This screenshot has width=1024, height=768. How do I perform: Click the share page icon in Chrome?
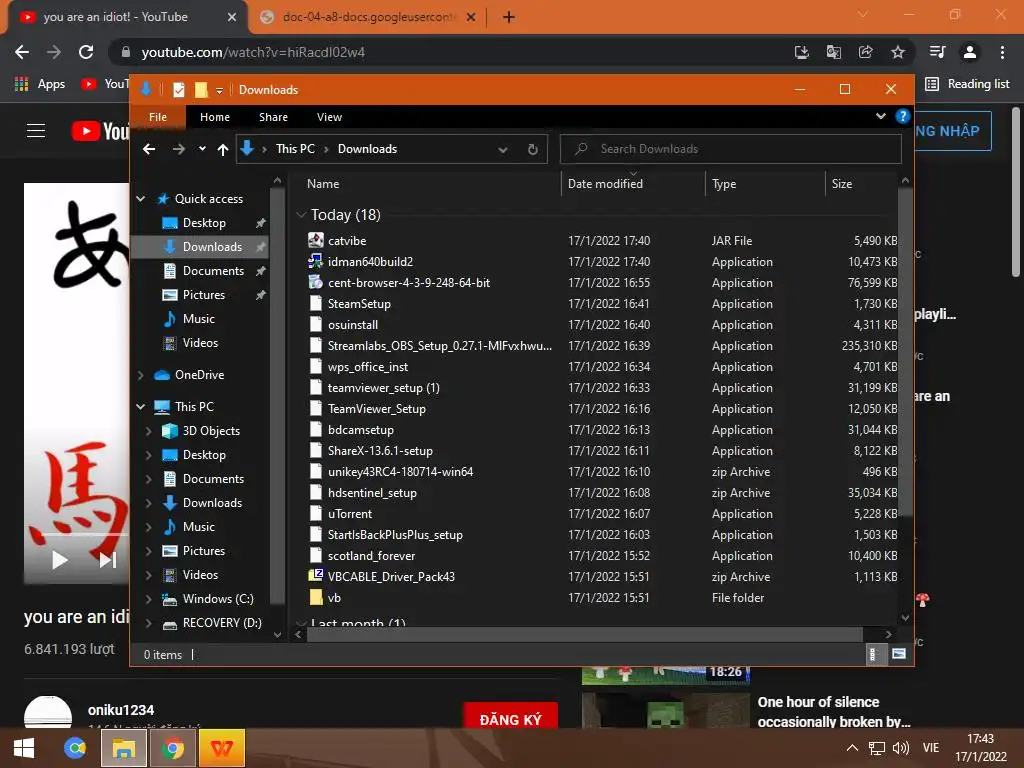tap(865, 52)
